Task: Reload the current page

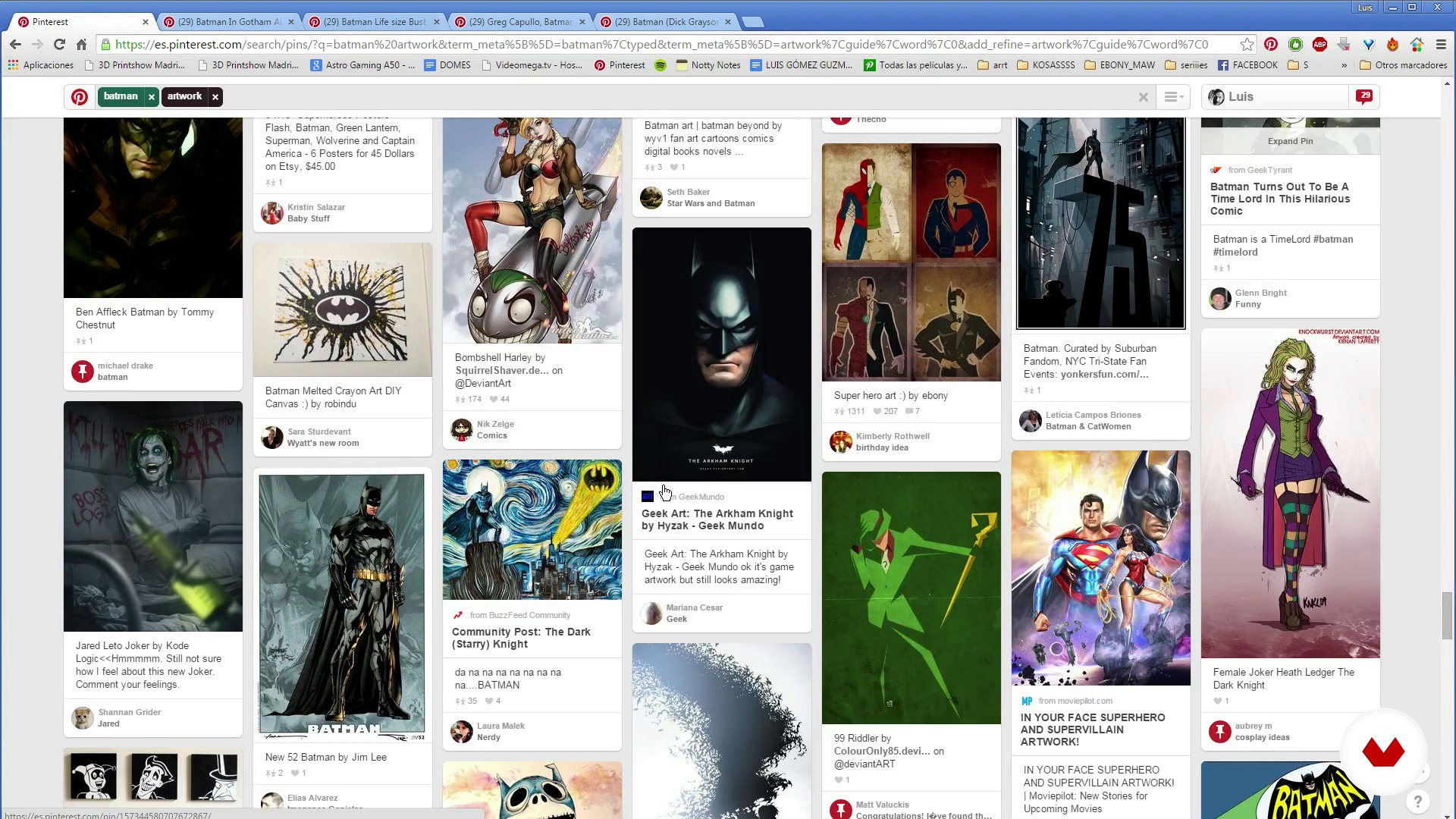Action: (x=59, y=45)
